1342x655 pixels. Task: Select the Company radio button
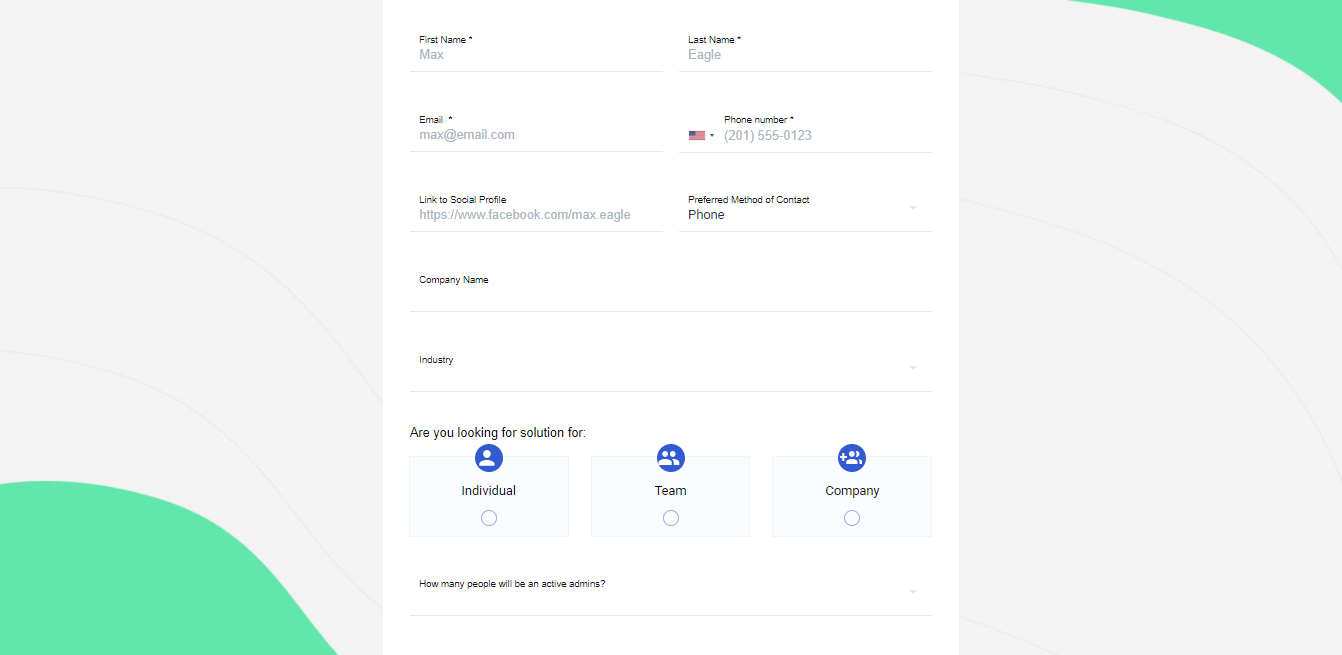pyautogui.click(x=851, y=518)
